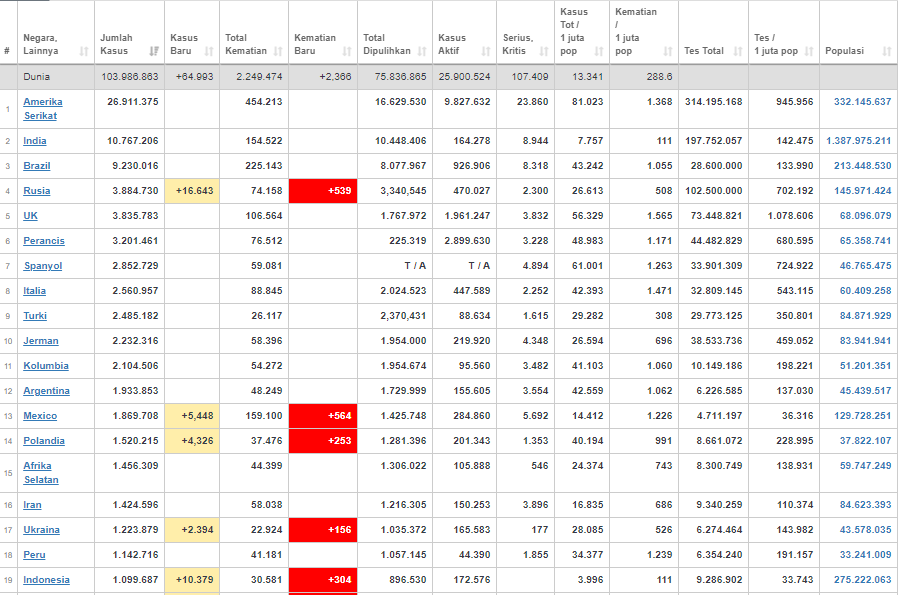The width and height of the screenshot is (898, 595).
Task: Open the Polandia country link
Action: pos(44,441)
